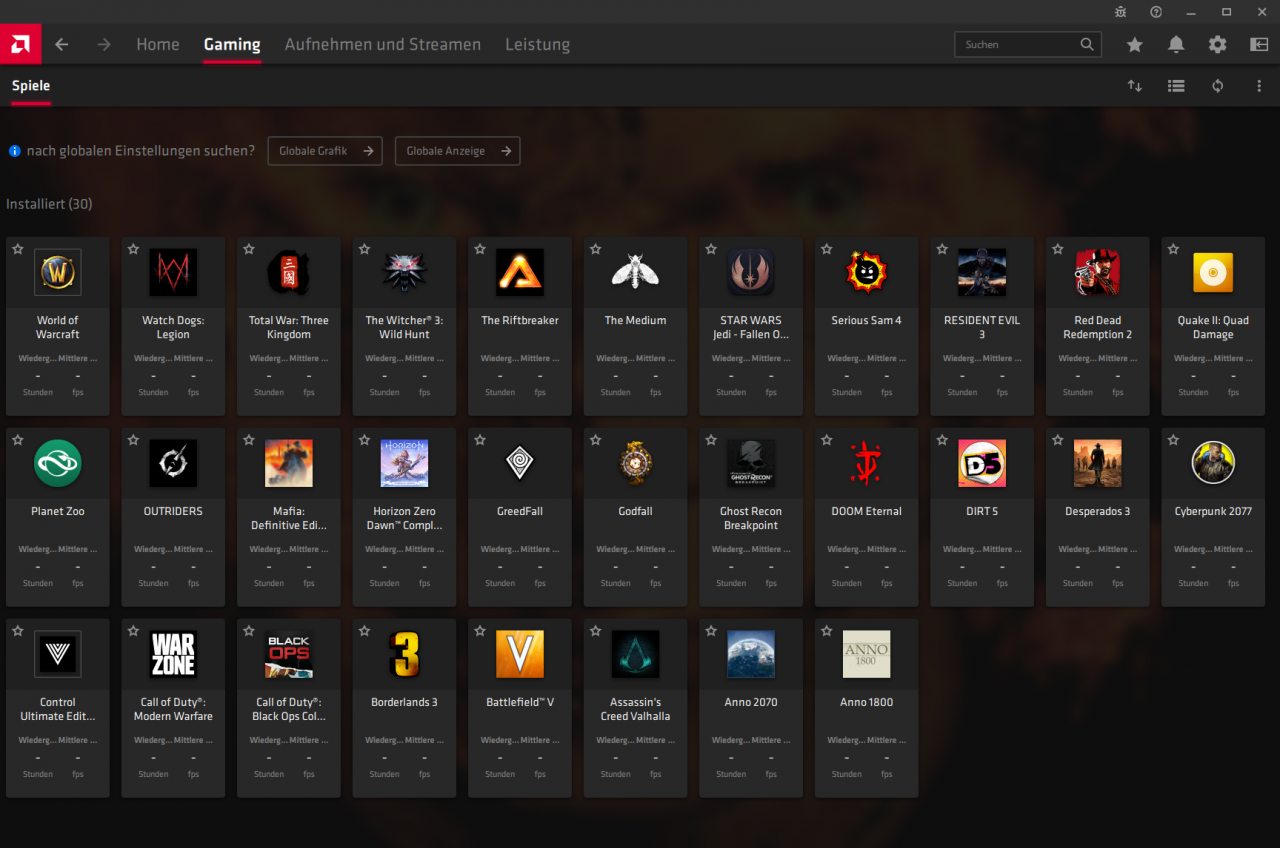The image size is (1280, 848).
Task: Go forward with the right arrow
Action: (x=104, y=44)
